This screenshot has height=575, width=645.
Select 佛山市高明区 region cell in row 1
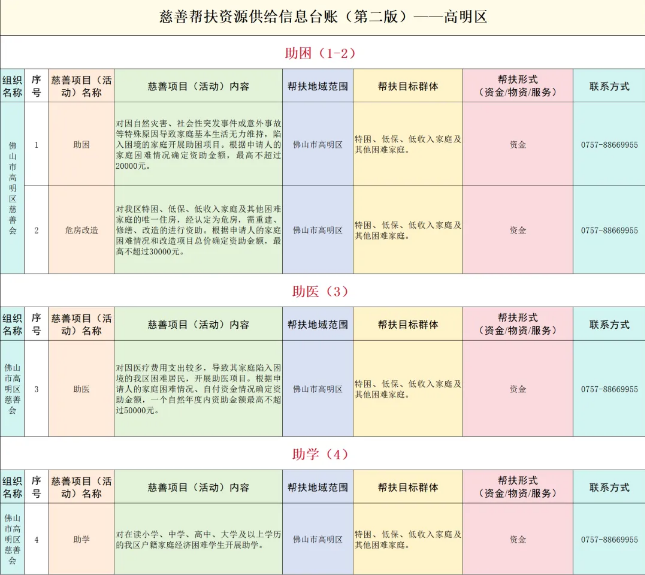[318, 144]
